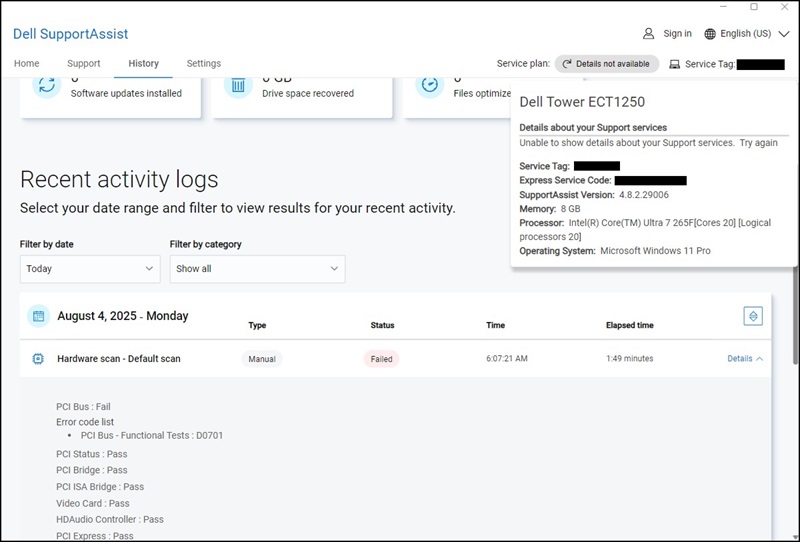The image size is (800, 542).
Task: Click the Details not available button
Action: coord(606,64)
